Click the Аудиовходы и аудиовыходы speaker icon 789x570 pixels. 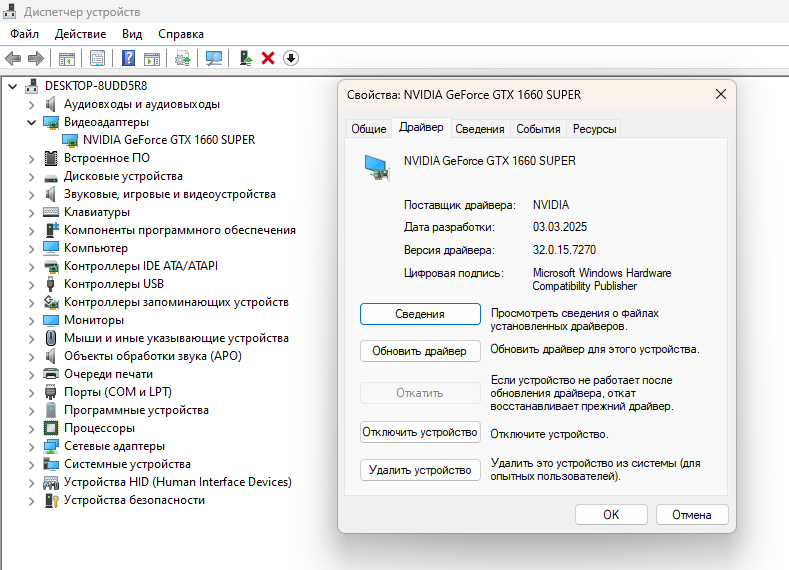51,104
